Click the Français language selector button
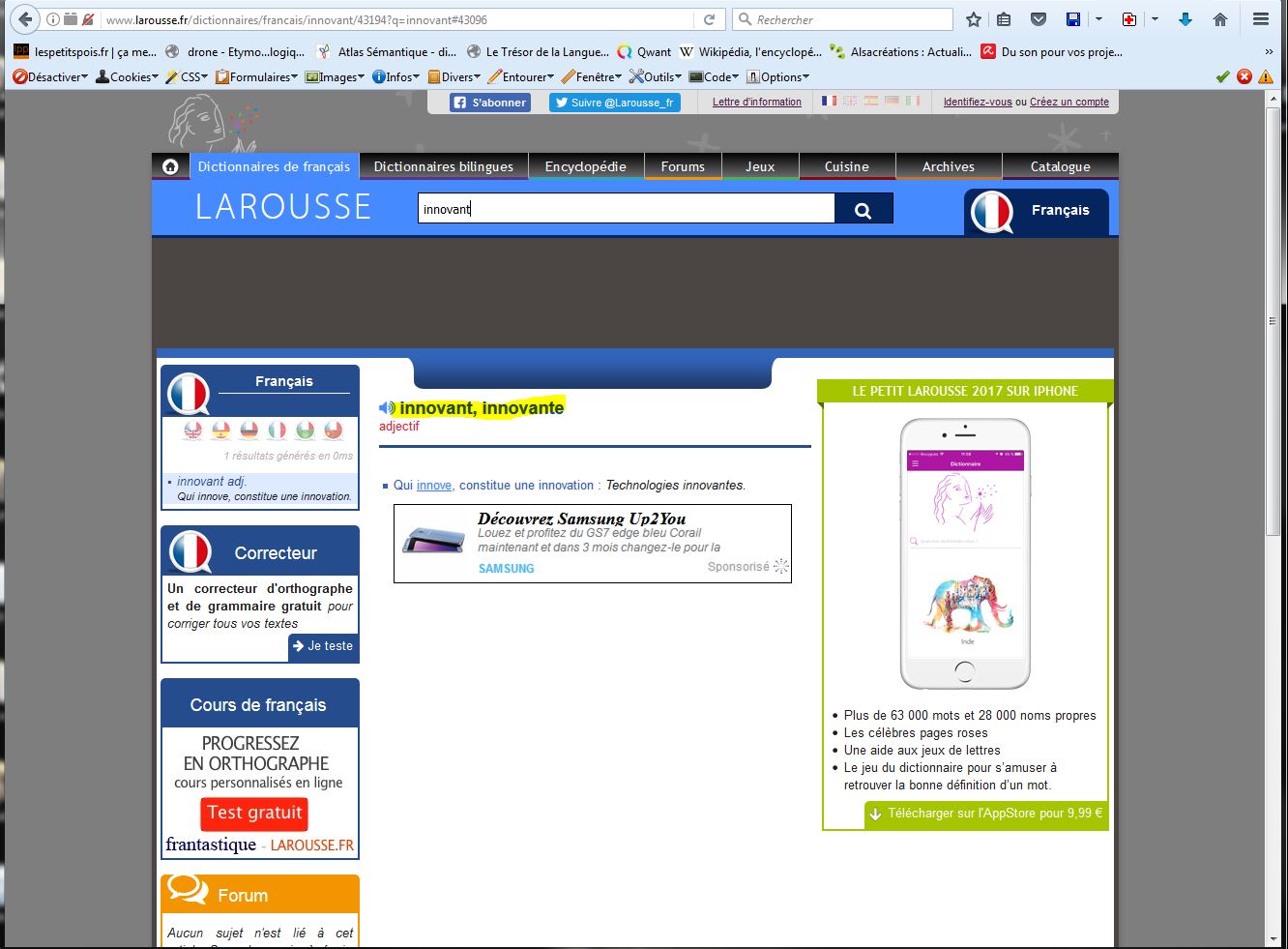1288x949 pixels. [1036, 211]
